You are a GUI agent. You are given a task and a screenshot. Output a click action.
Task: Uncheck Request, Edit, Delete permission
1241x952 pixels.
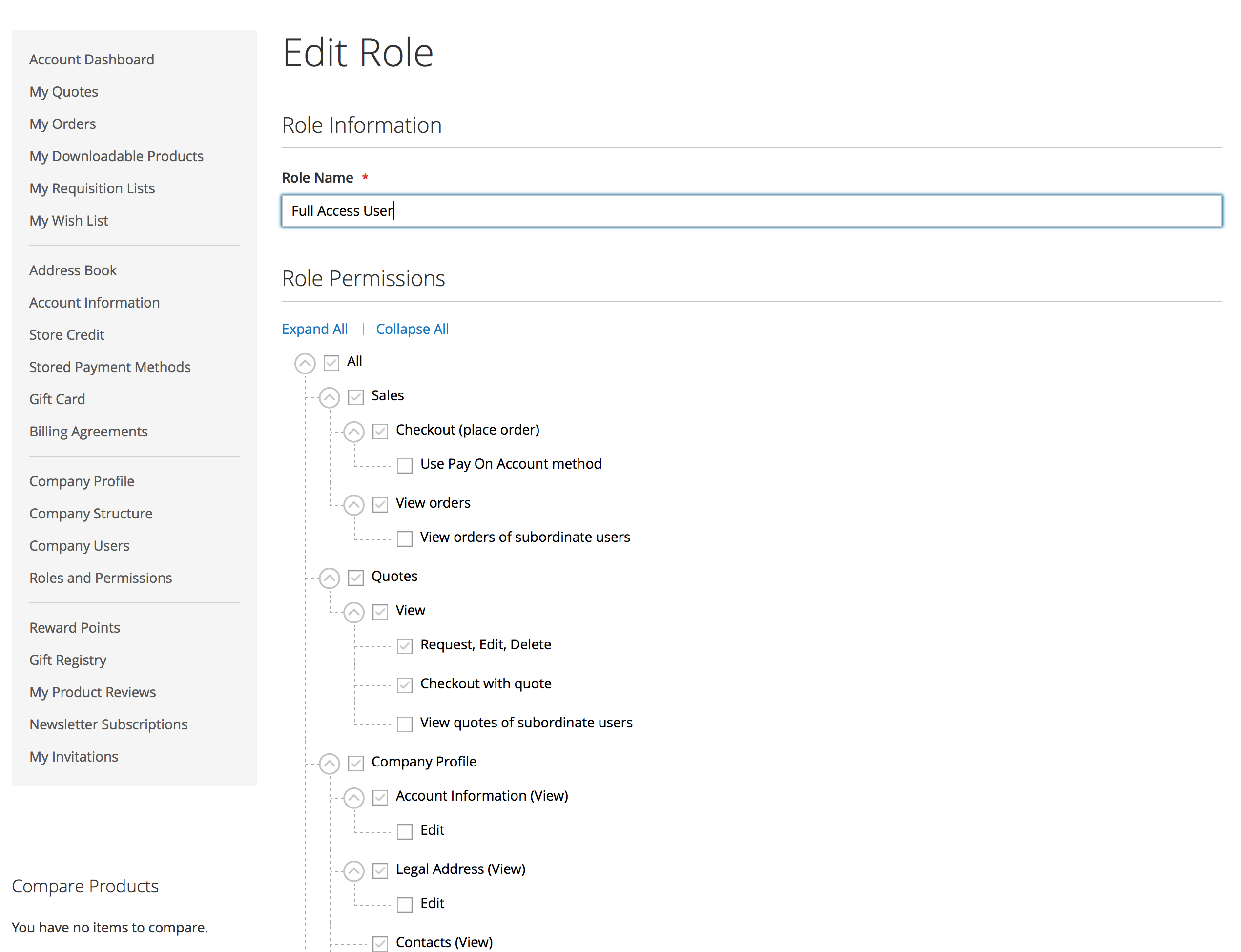coord(405,646)
